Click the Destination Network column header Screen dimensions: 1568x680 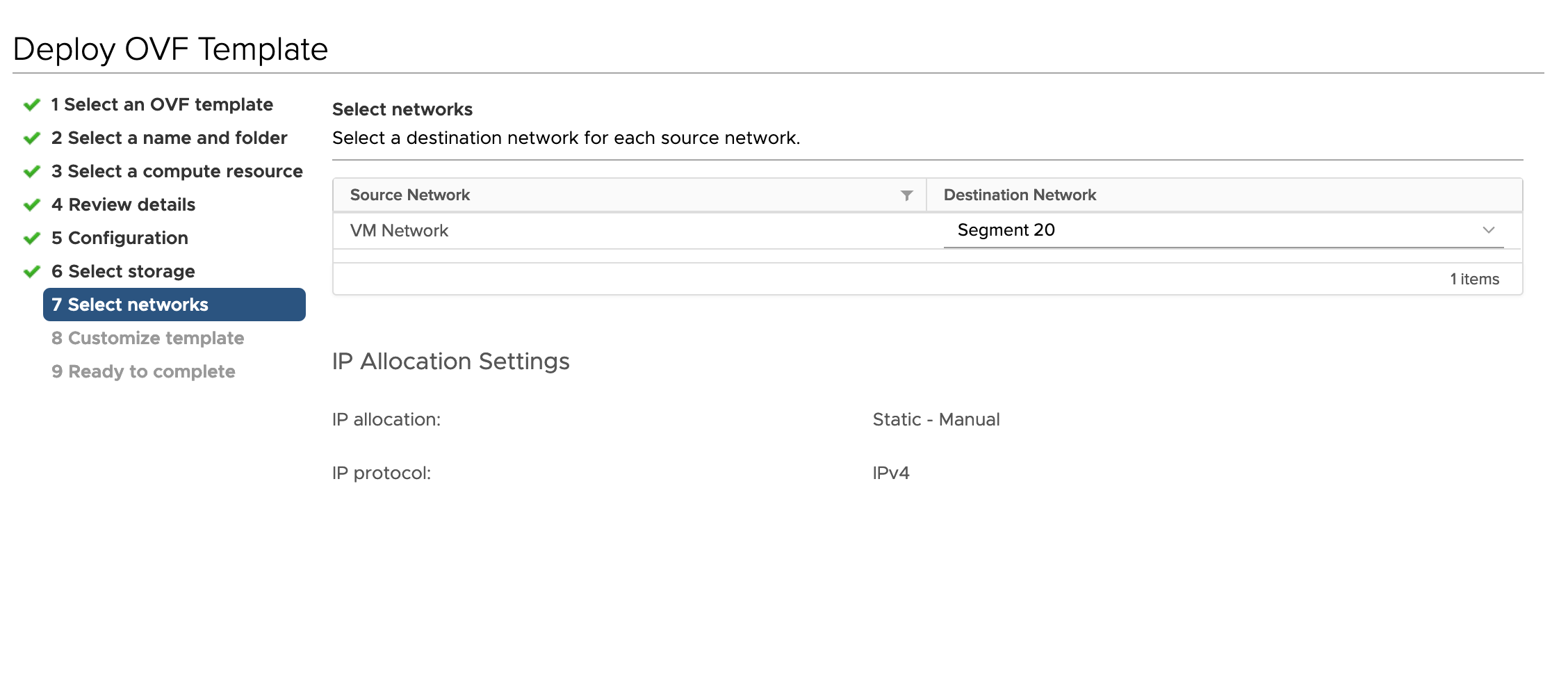coord(1020,195)
